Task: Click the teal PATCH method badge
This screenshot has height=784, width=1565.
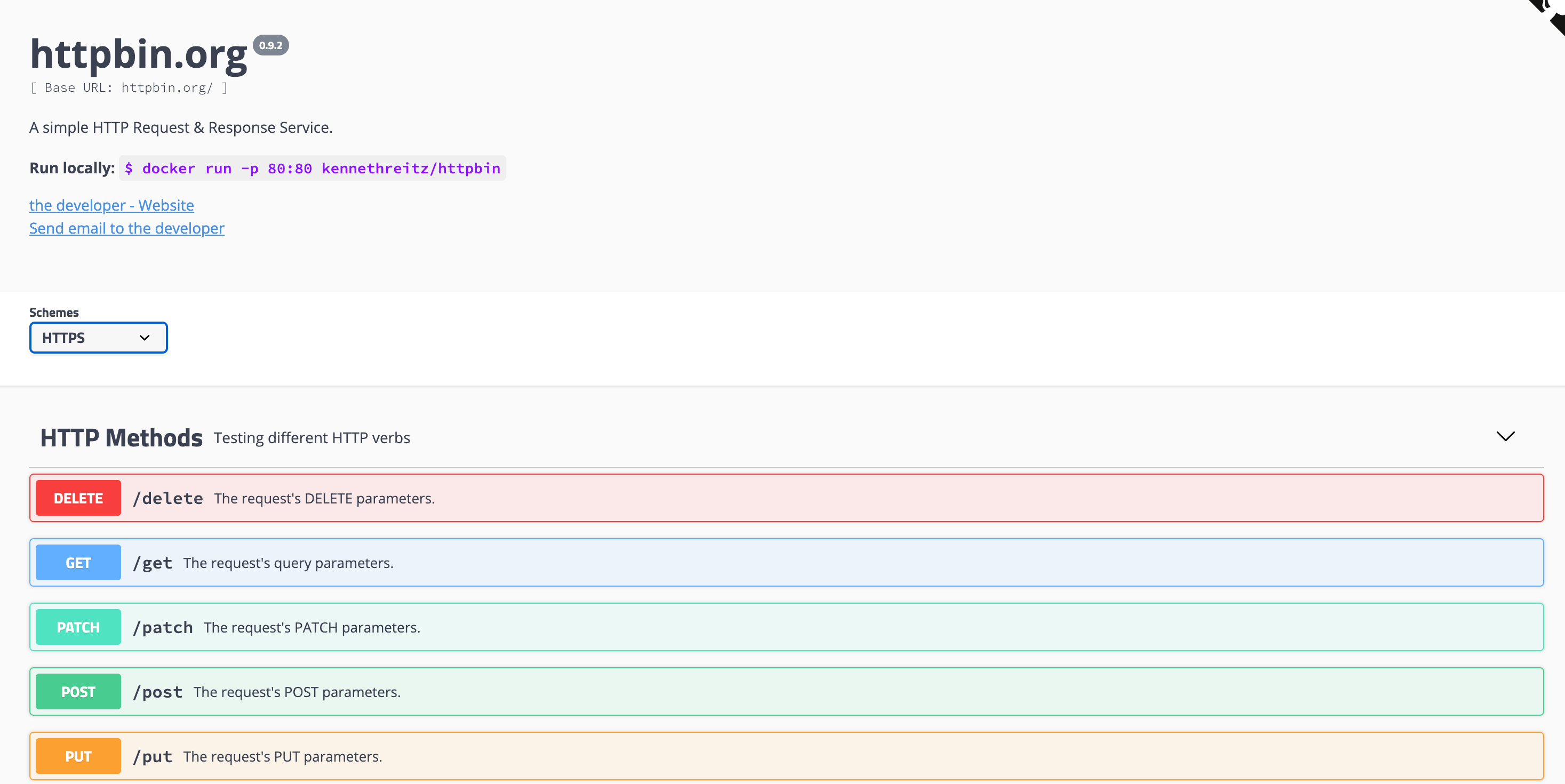Action: pyautogui.click(x=78, y=627)
